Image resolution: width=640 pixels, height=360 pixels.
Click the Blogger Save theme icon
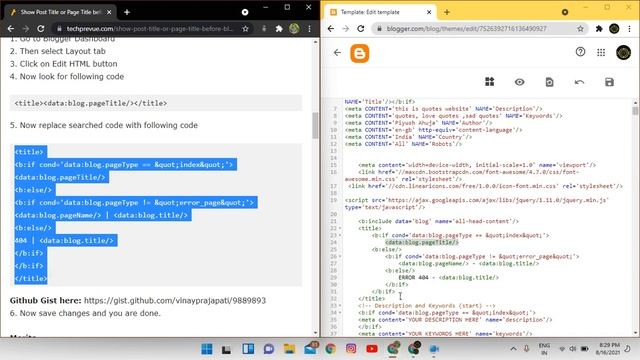tap(609, 82)
